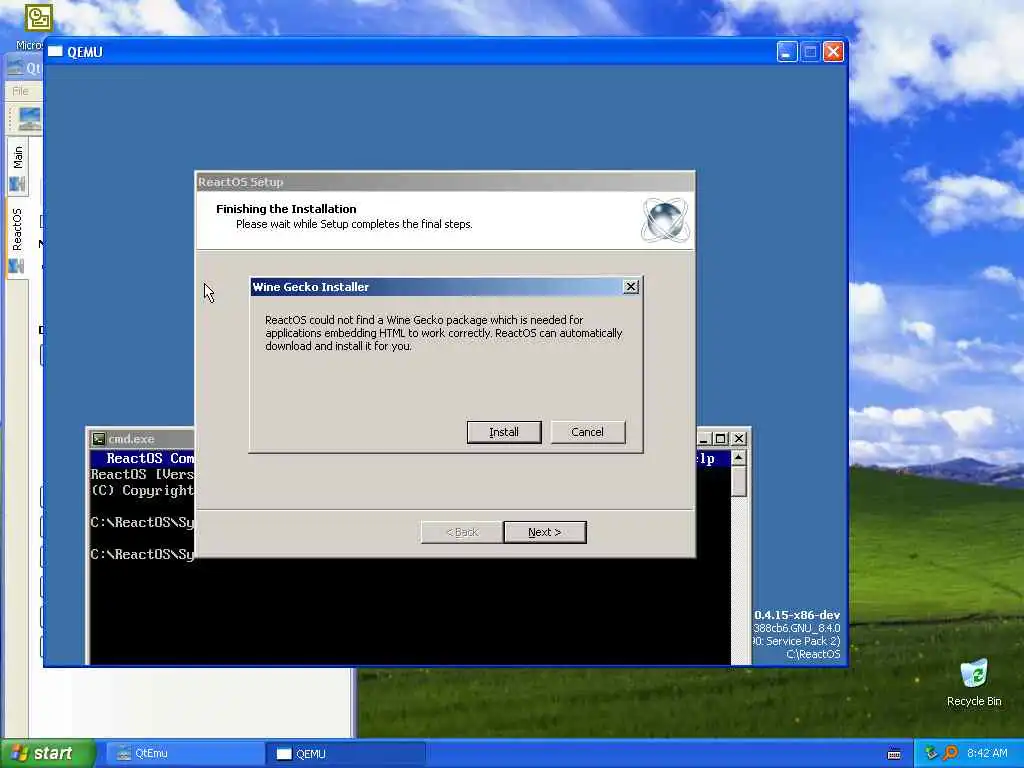This screenshot has width=1024, height=768.
Task: Click the ReactOS Setup title bar
Action: (445, 182)
